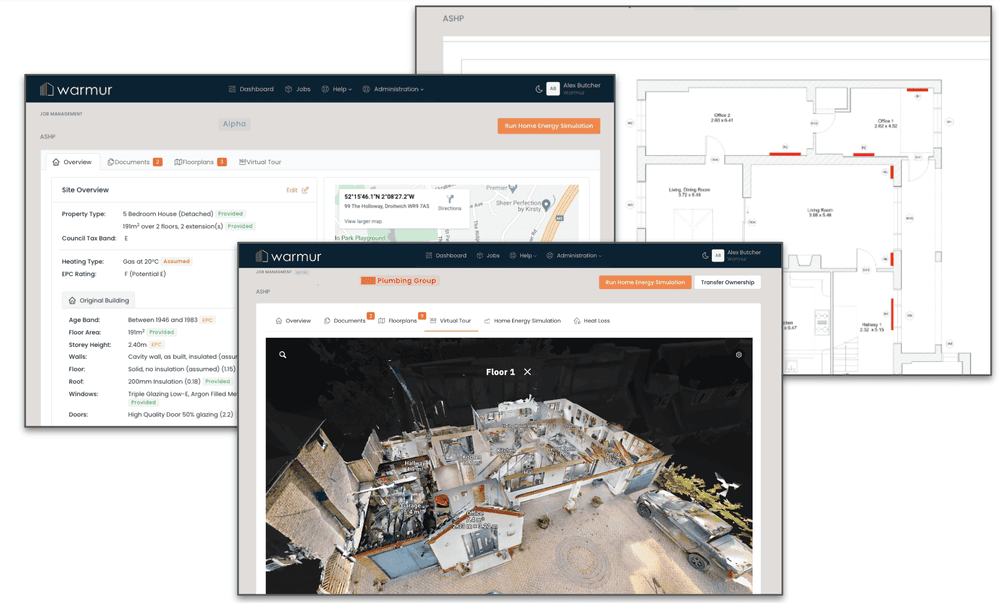This screenshot has width=1000, height=603.
Task: Toggle dark mode moon in the Plumbing Group window
Action: [705, 256]
